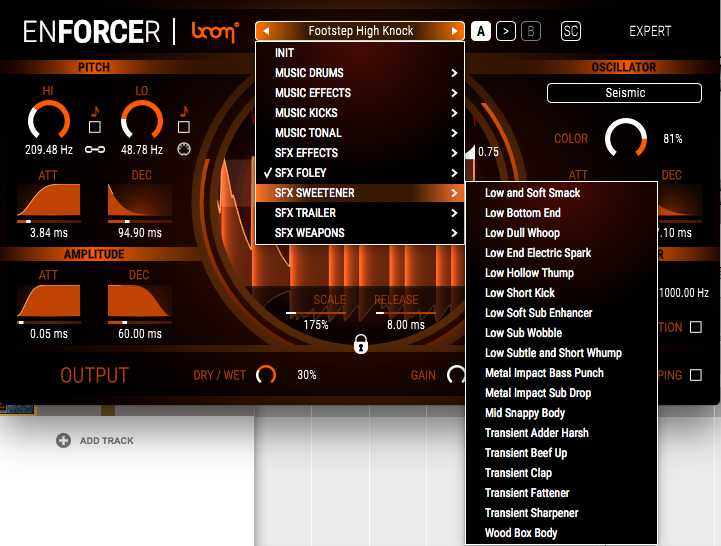Choose Transient Adder Harsh preset
This screenshot has width=721, height=546.
click(x=561, y=433)
